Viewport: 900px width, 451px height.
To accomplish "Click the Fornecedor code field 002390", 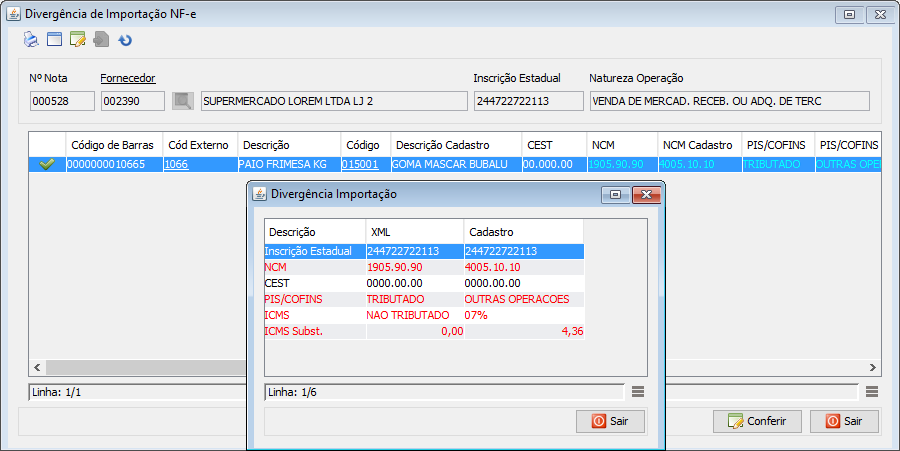I will (133, 101).
